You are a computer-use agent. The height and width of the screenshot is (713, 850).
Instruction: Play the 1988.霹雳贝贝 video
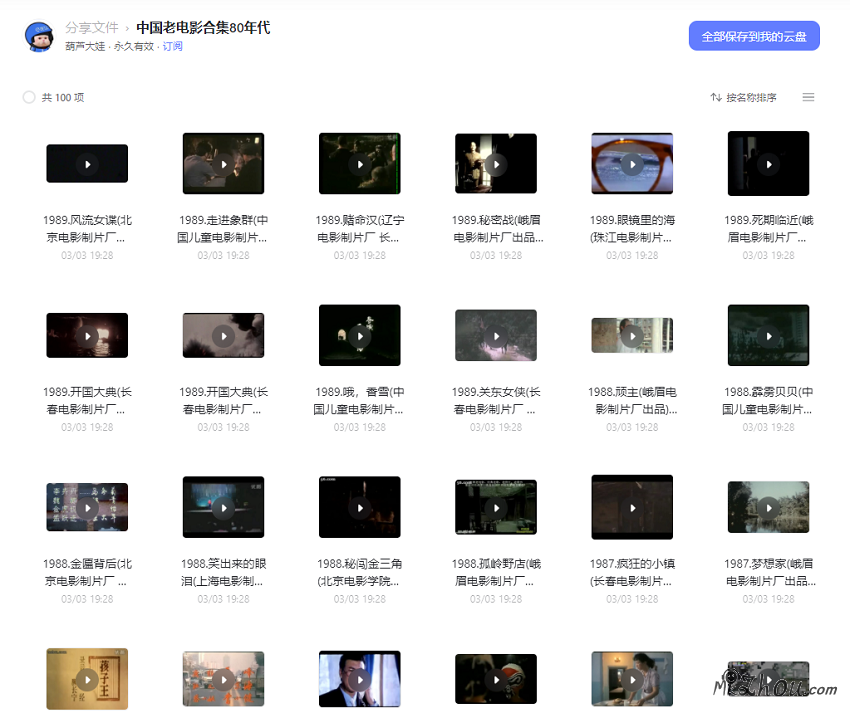(768, 335)
